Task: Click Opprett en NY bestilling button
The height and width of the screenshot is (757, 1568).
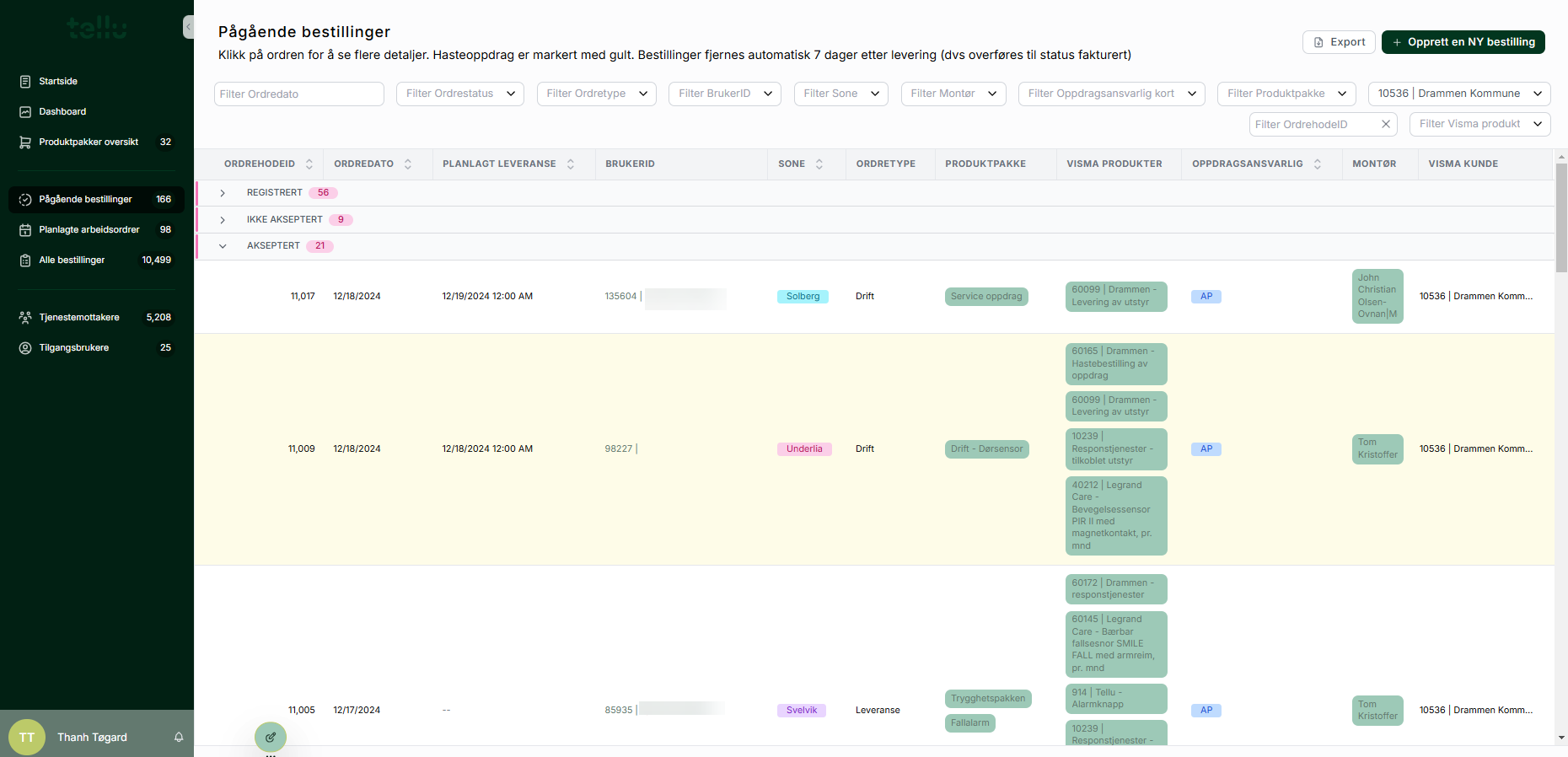Action: 1463,42
